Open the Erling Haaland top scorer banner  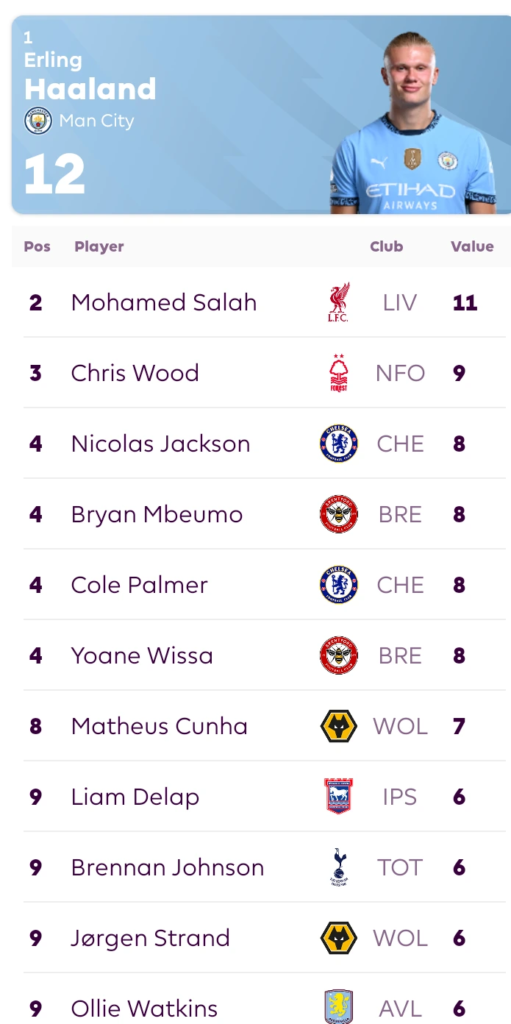261,115
